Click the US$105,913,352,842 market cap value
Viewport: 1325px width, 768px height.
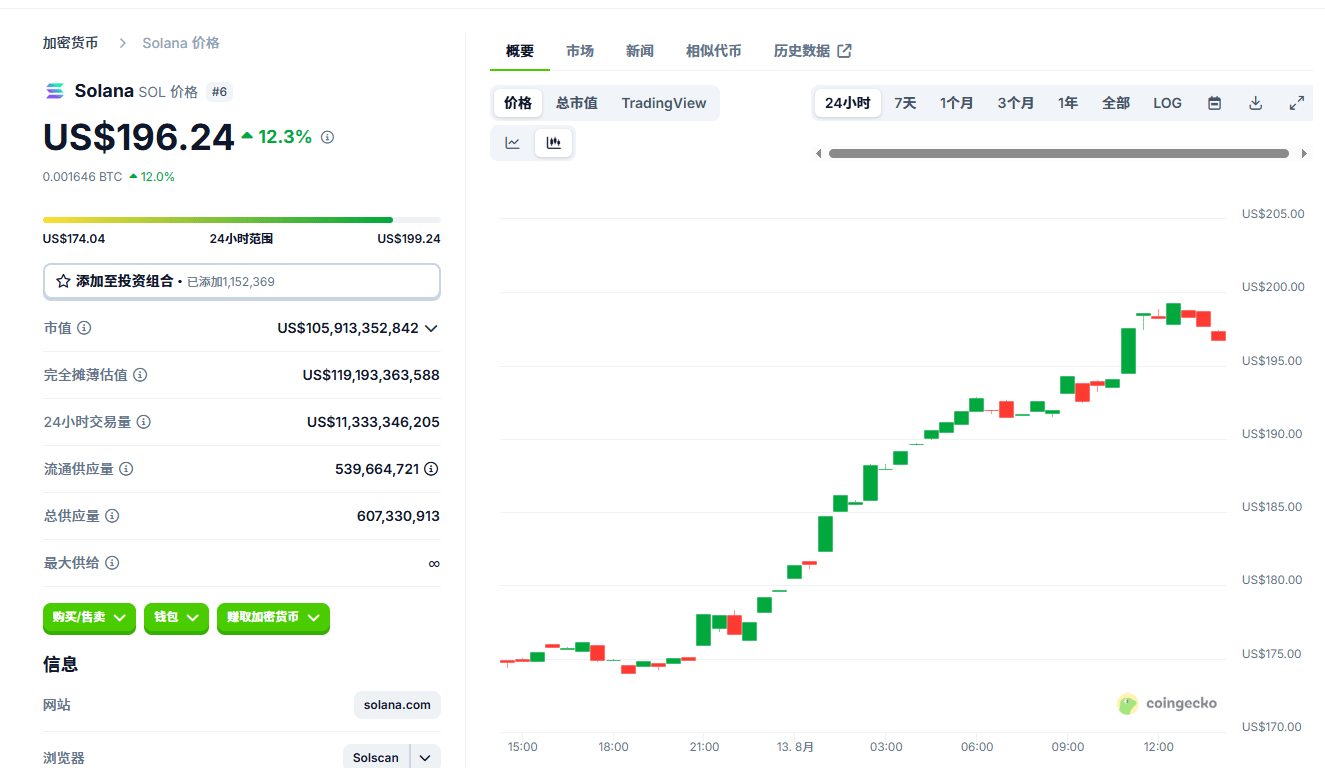348,328
